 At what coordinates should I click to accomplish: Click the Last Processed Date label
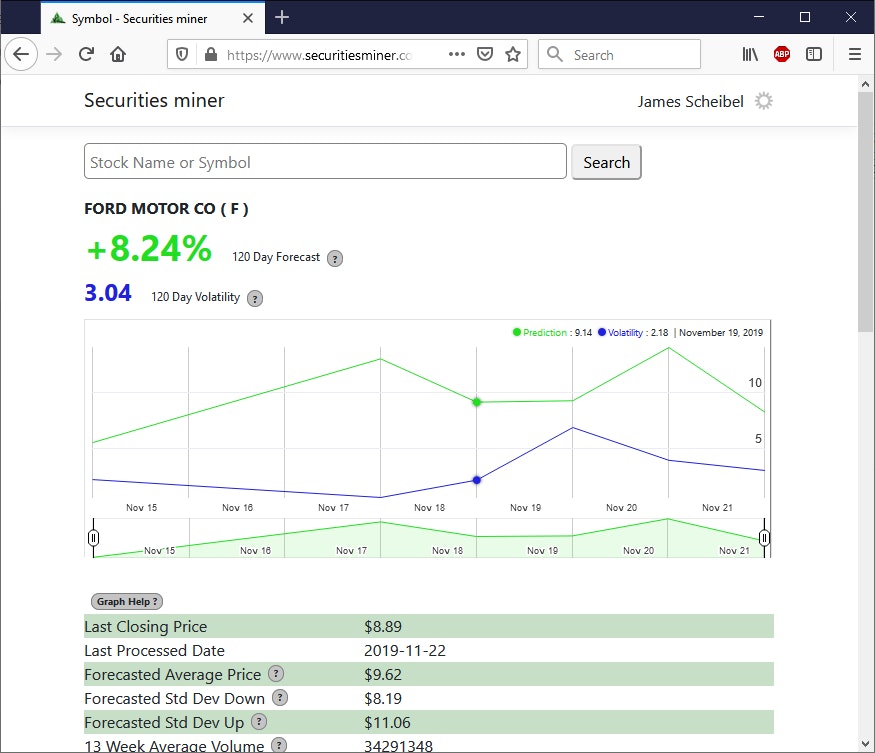[154, 650]
